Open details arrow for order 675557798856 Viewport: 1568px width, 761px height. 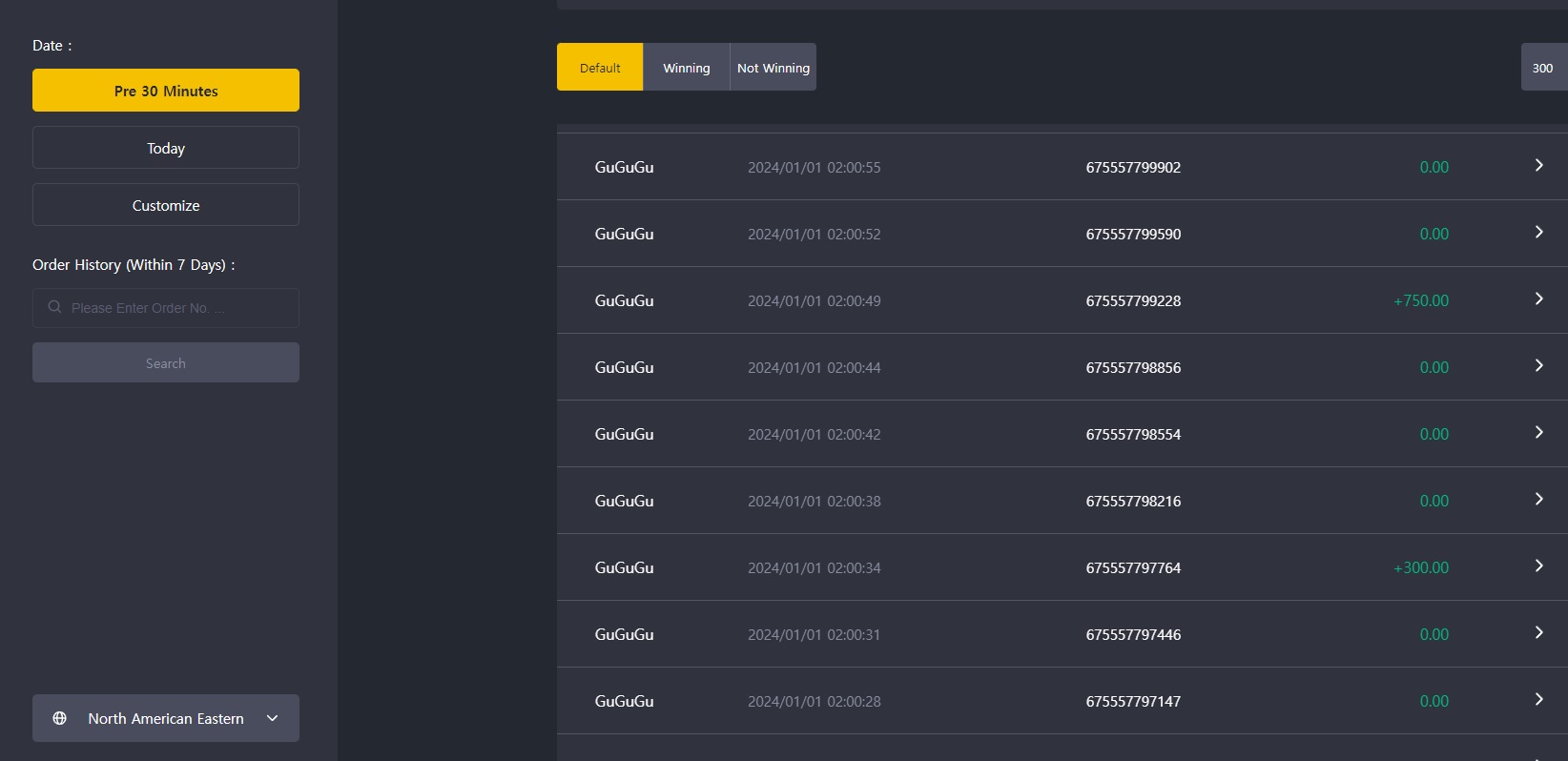pyautogui.click(x=1538, y=365)
